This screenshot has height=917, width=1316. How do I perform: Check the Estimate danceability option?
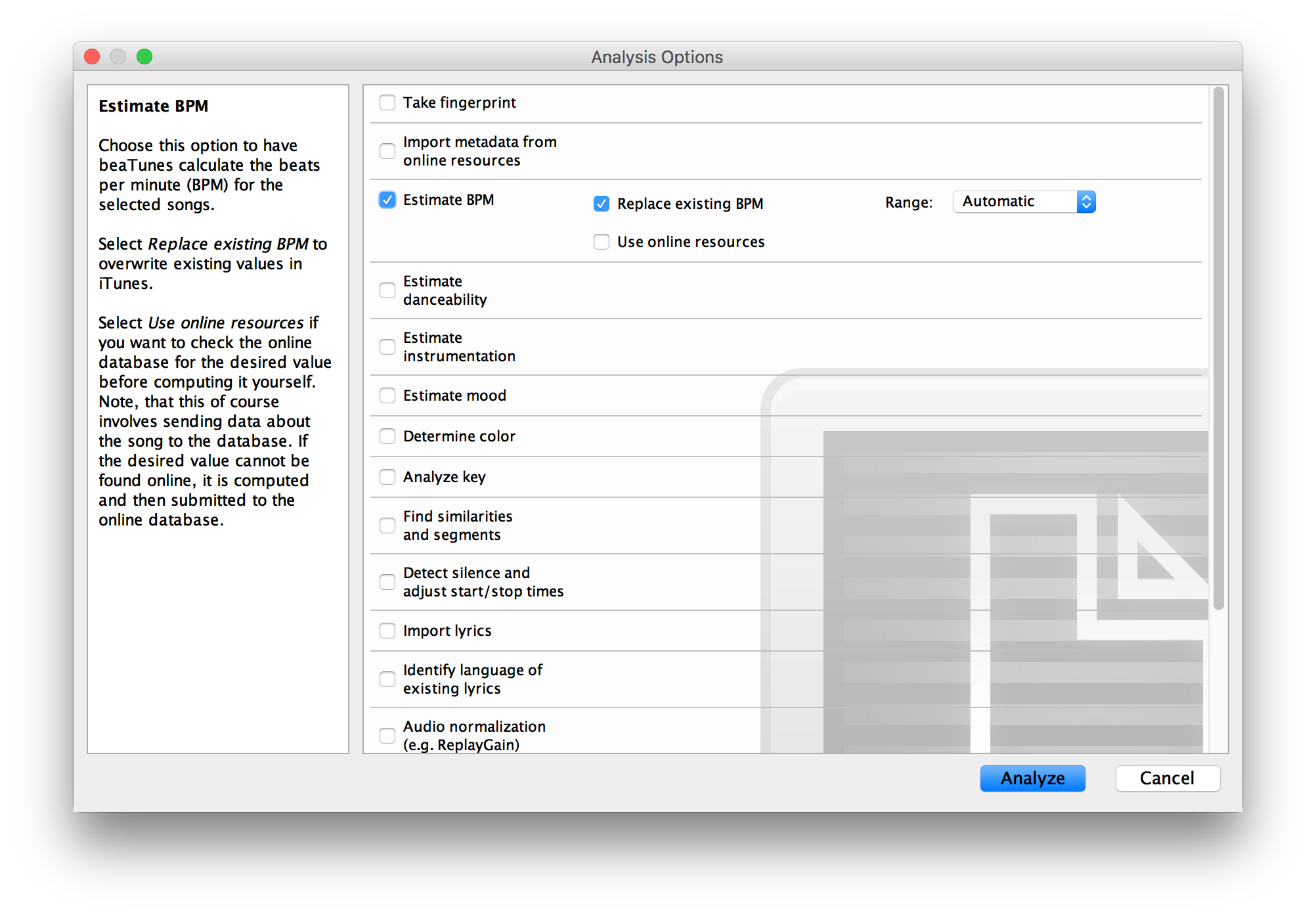[x=387, y=290]
